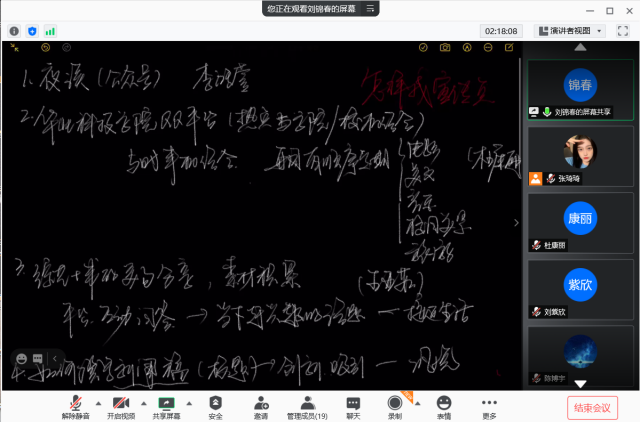Select 刘紫欣's participant tile
Screen dimensions: 640x422
(x=580, y=289)
